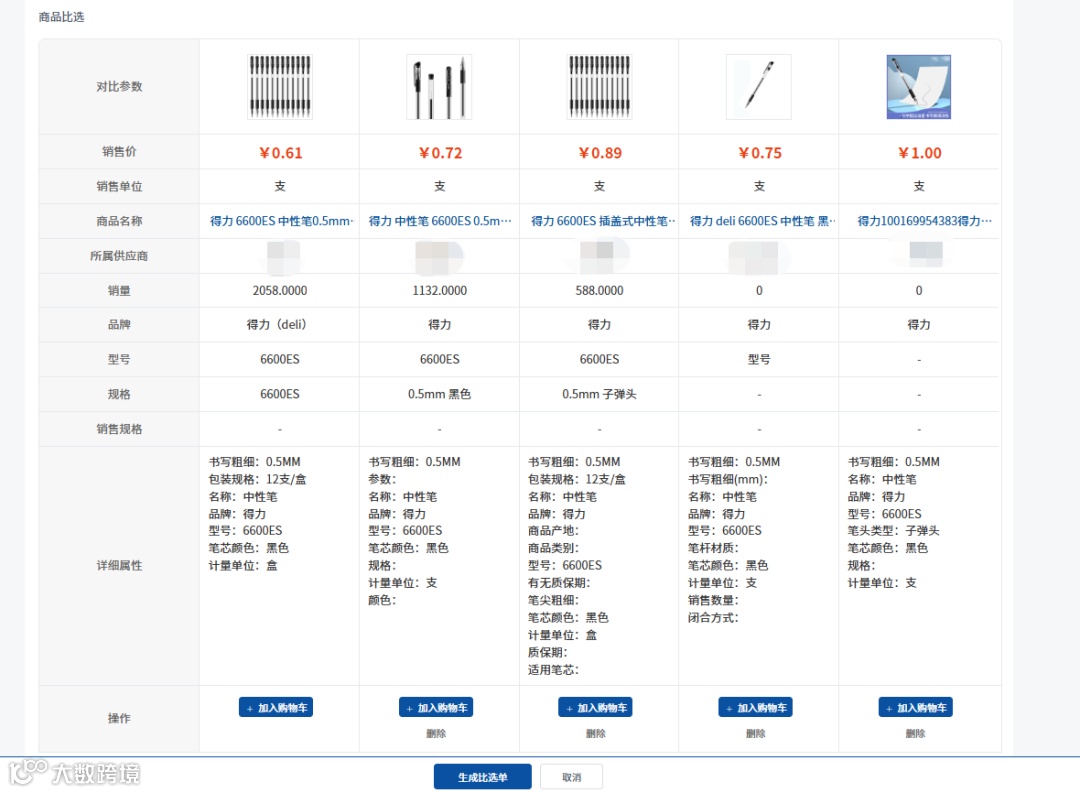Screen dimensions: 1080x793
Task: Click the 所属供应商 row header
Action: pos(119,256)
